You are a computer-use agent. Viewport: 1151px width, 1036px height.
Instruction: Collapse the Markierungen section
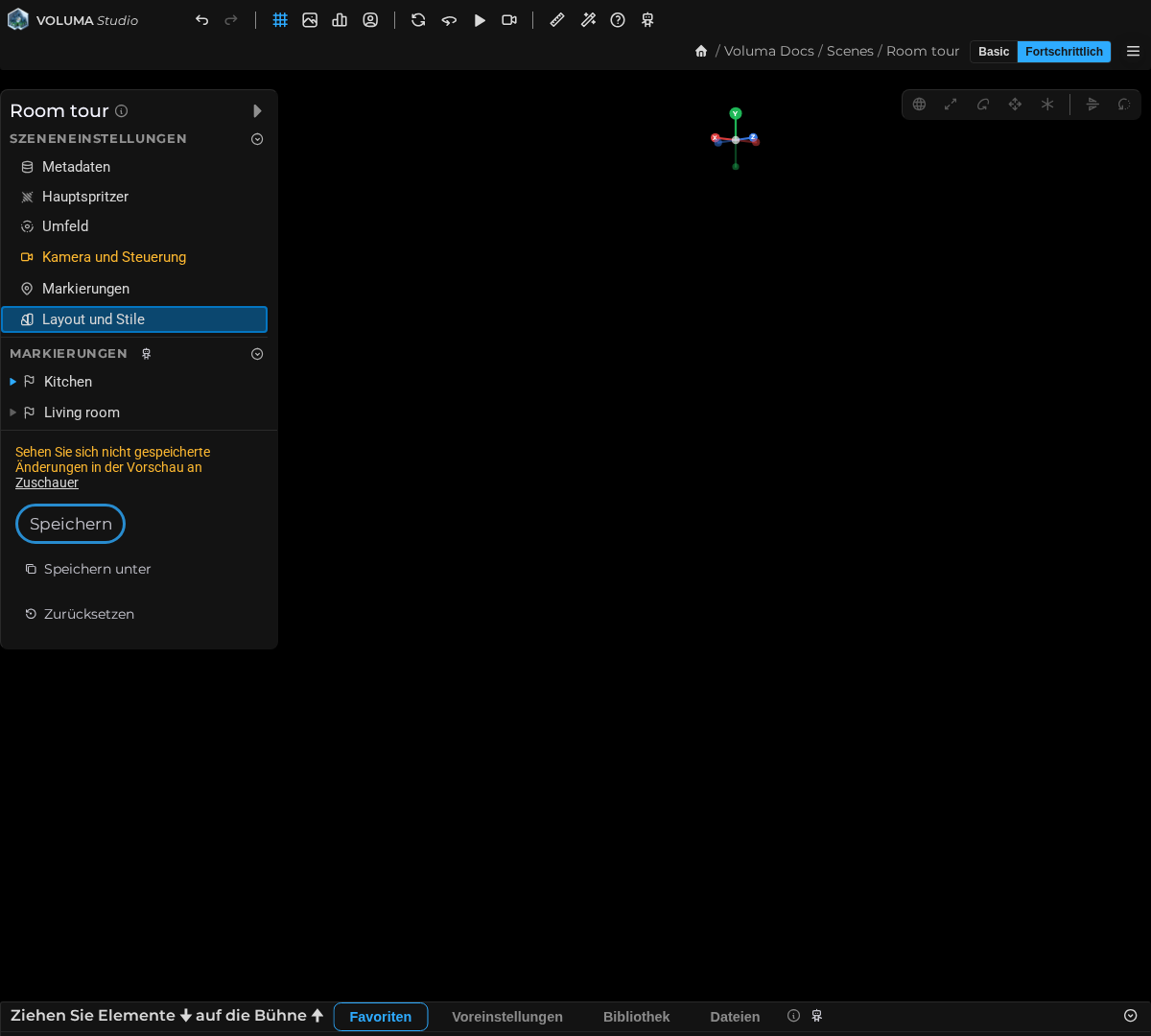(x=257, y=354)
